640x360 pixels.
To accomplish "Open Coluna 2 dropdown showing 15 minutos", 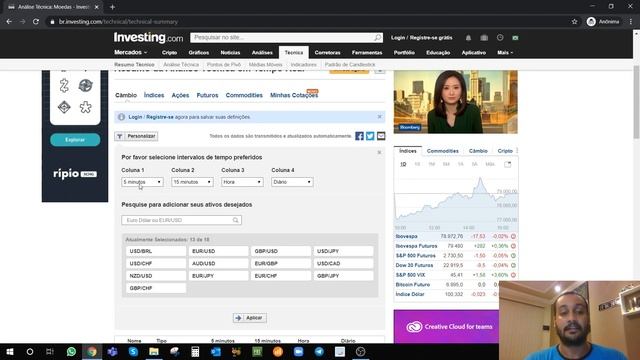I will (192, 182).
